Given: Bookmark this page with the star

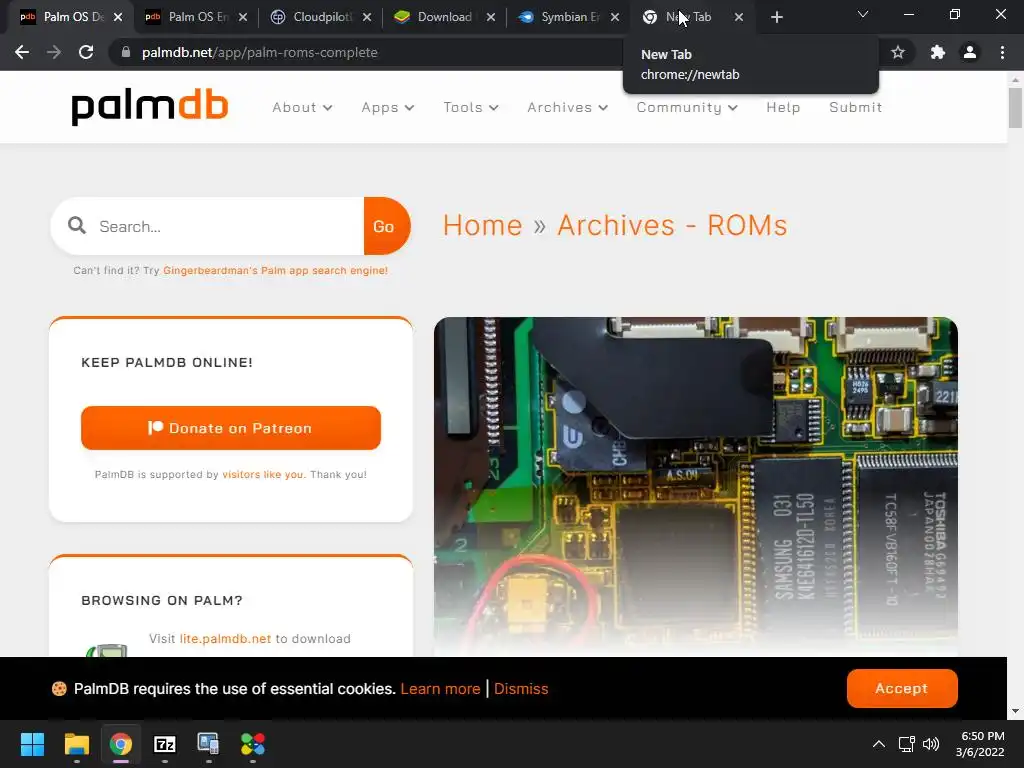Looking at the screenshot, I should coord(898,52).
